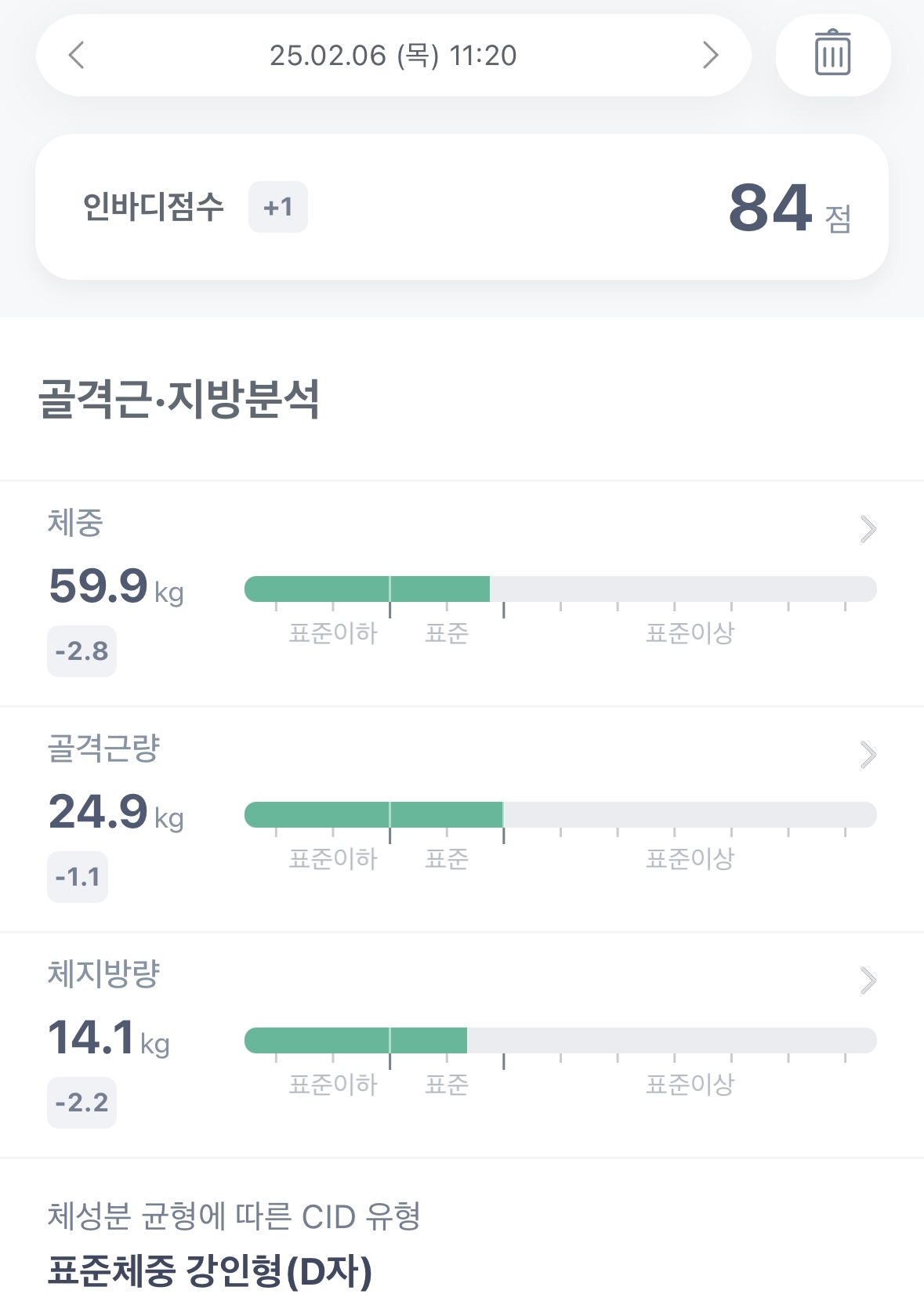Select the 골격근·지방분석 section heading
Viewport: 924px width, 1294px height.
coord(179,399)
